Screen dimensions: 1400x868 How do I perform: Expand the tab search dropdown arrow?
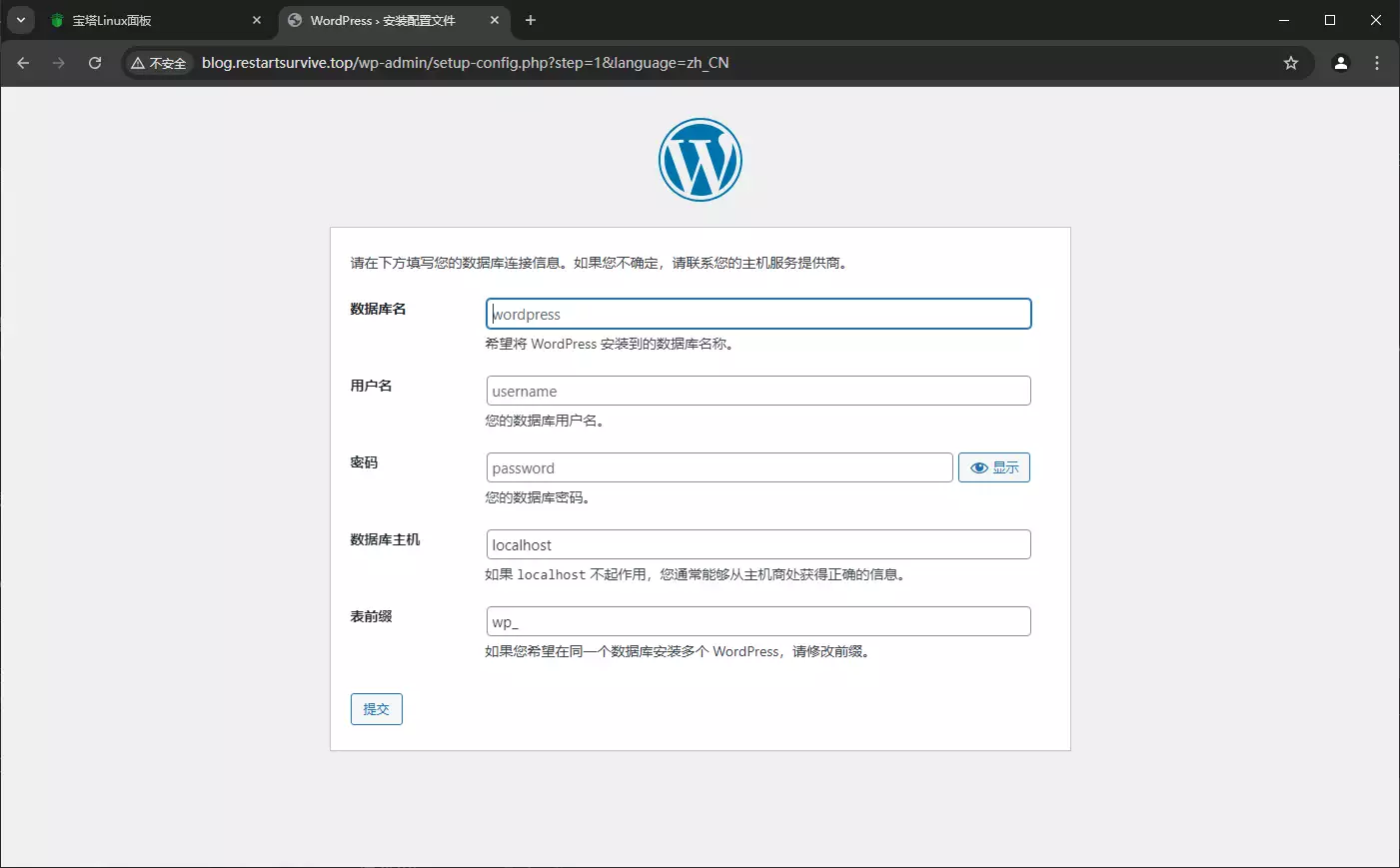click(x=21, y=20)
